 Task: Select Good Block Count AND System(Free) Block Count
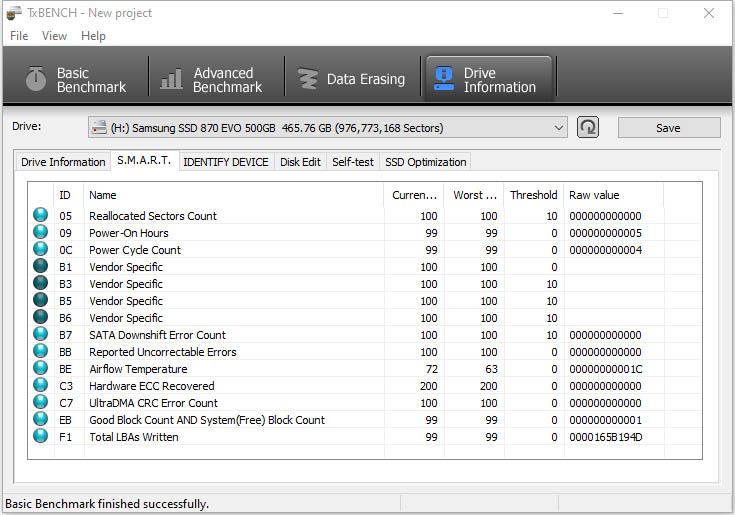pos(207,420)
